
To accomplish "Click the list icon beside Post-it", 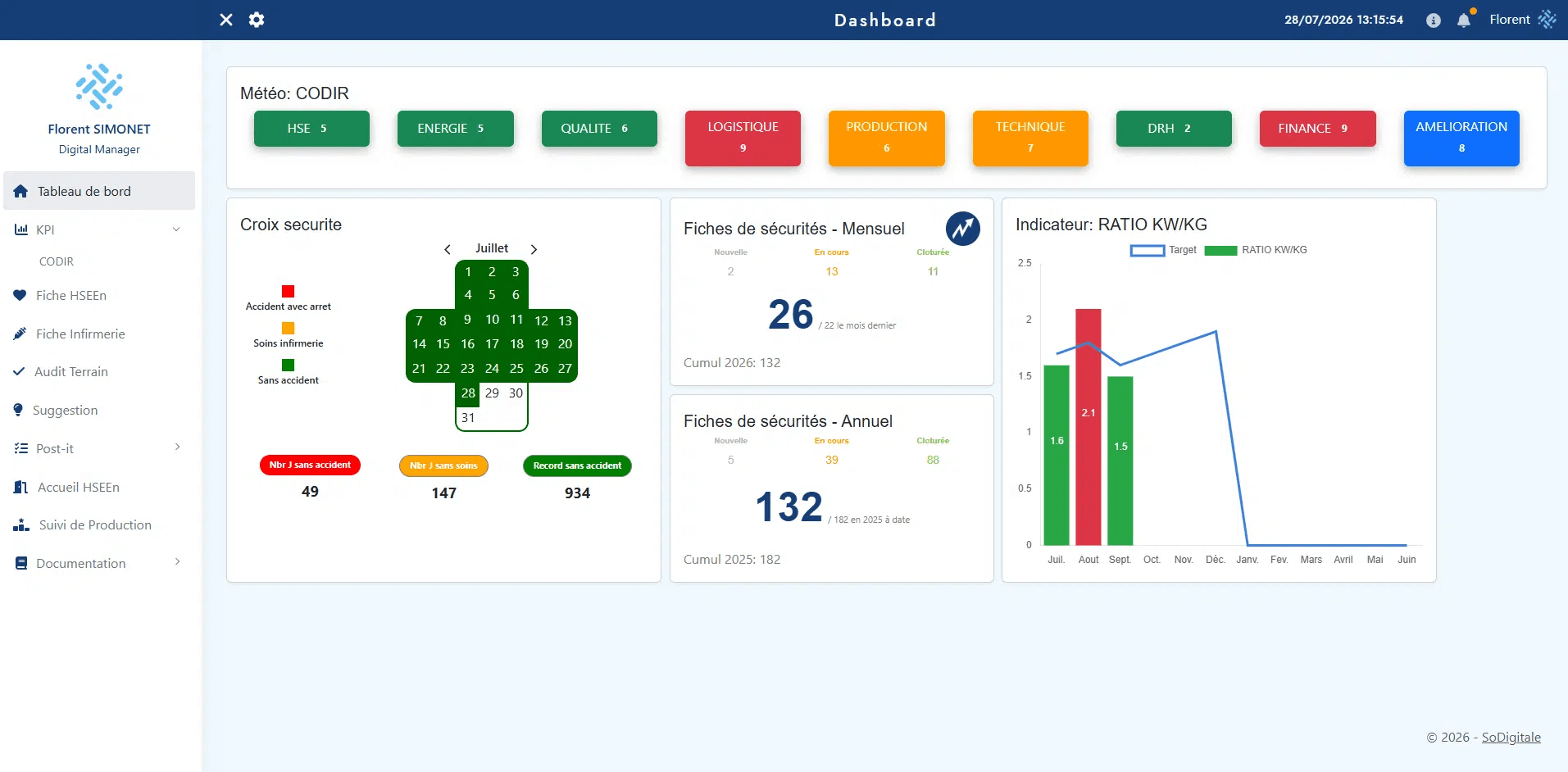I will 20,448.
